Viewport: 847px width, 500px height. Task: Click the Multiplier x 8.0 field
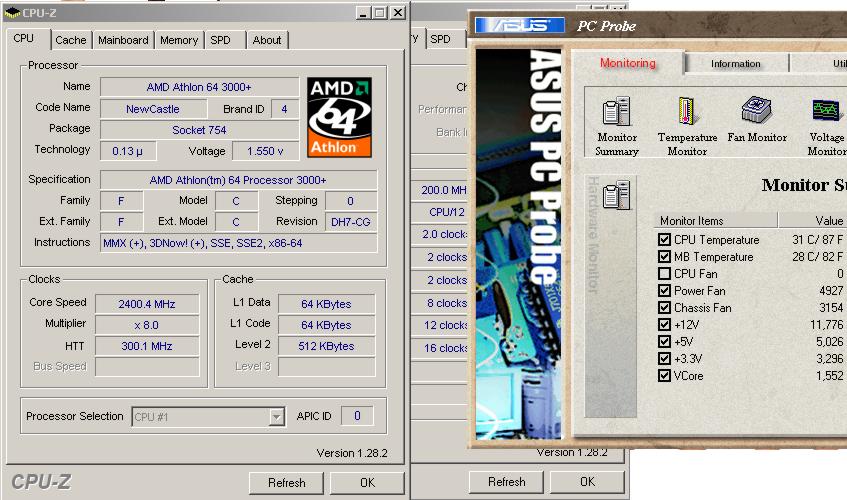pos(147,325)
